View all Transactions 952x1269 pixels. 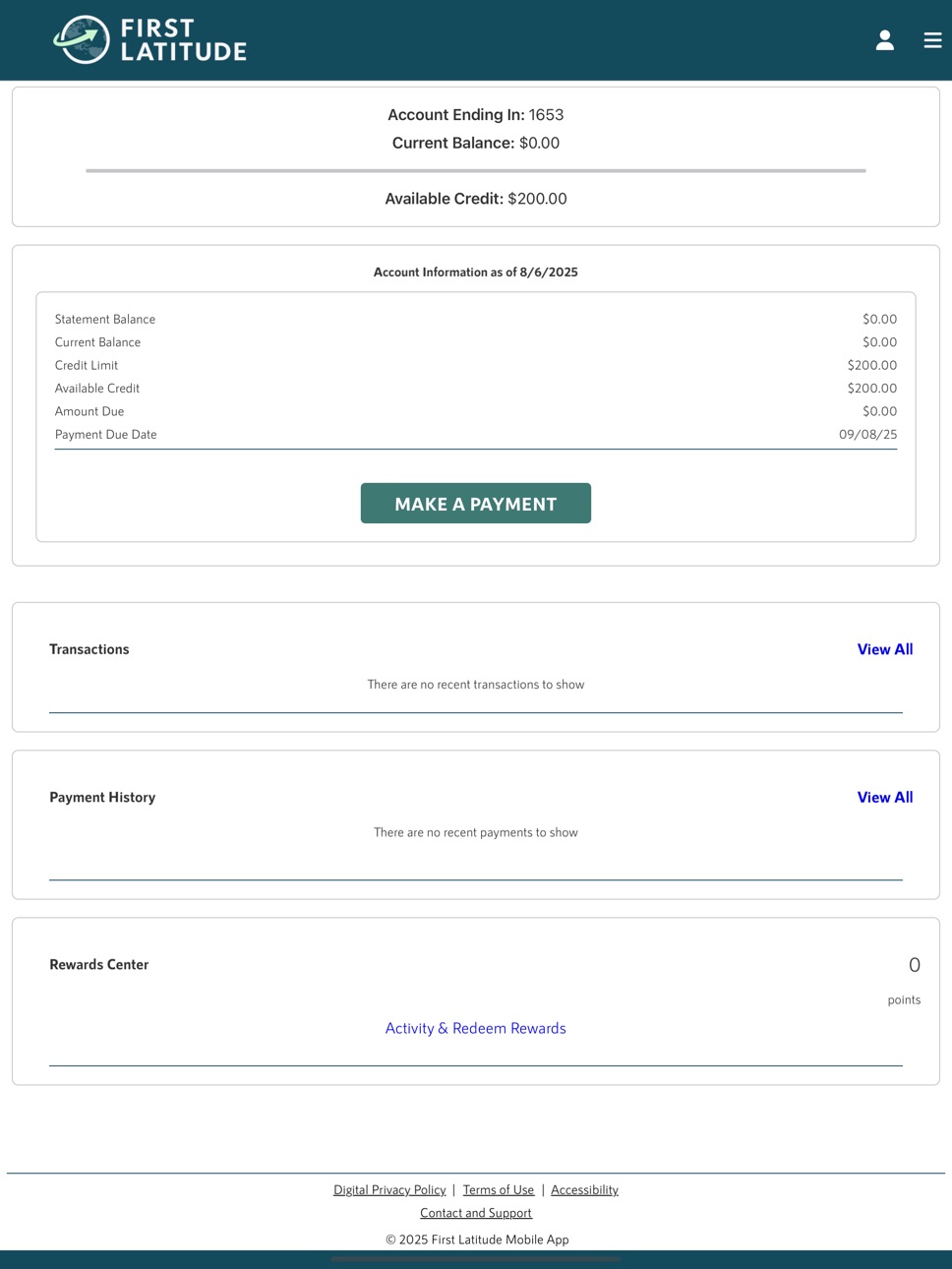pyautogui.click(x=885, y=649)
